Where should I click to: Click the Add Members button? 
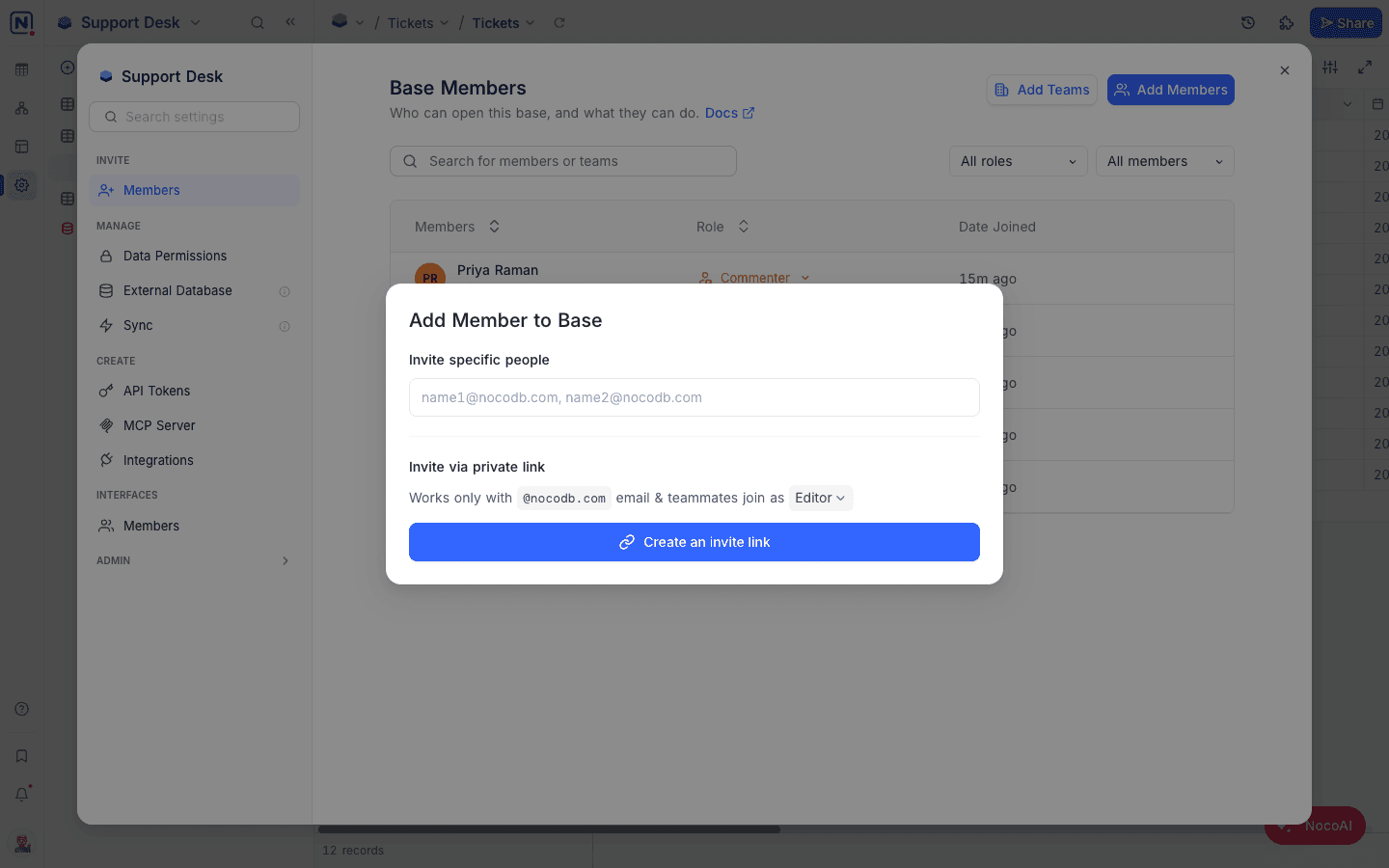1171,90
